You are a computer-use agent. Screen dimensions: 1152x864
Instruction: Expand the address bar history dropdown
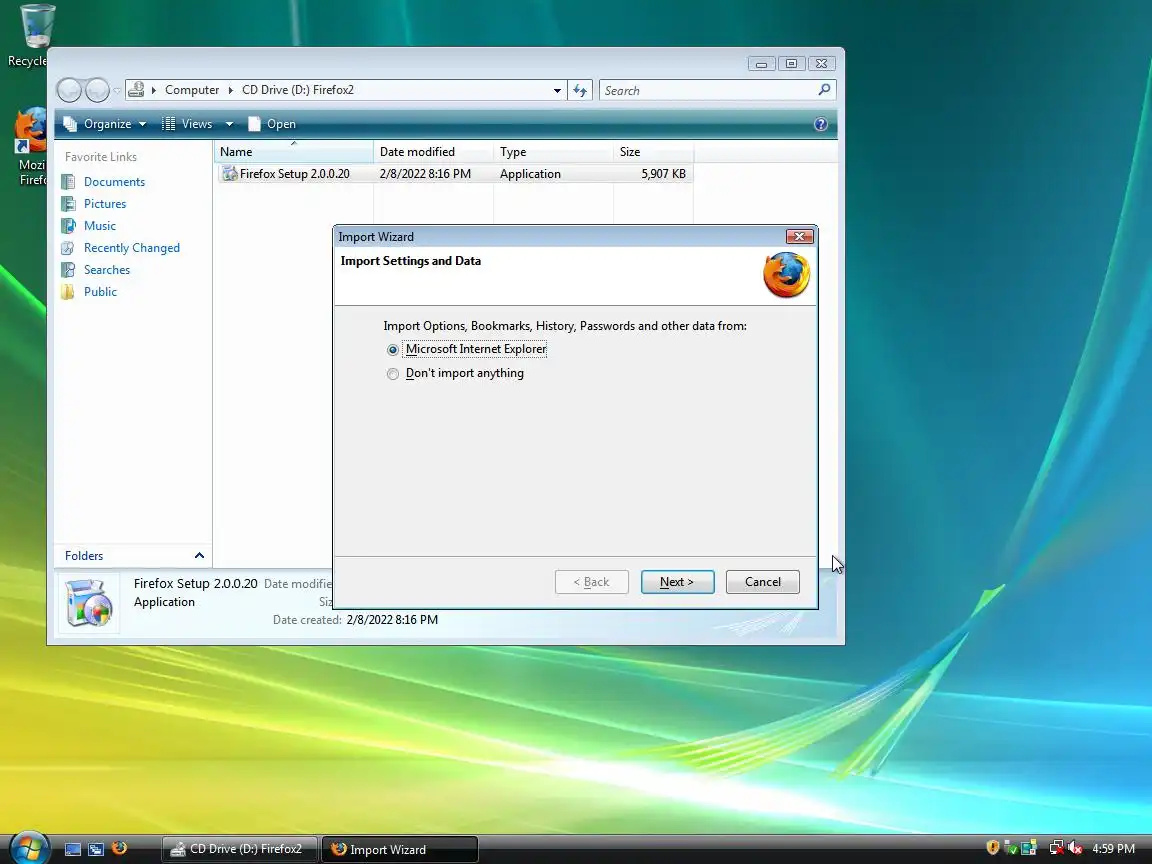tap(557, 90)
